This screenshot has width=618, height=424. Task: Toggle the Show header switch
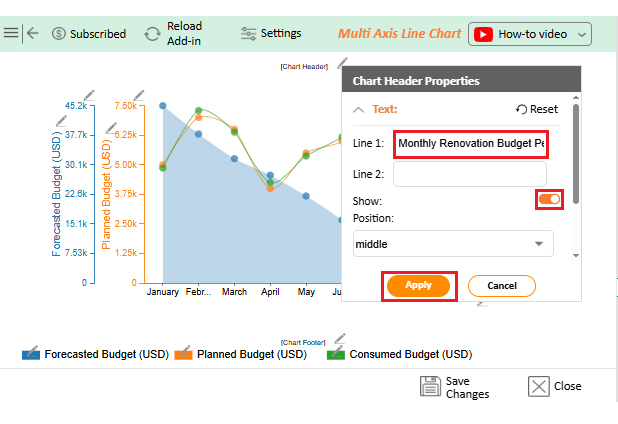pyautogui.click(x=549, y=200)
